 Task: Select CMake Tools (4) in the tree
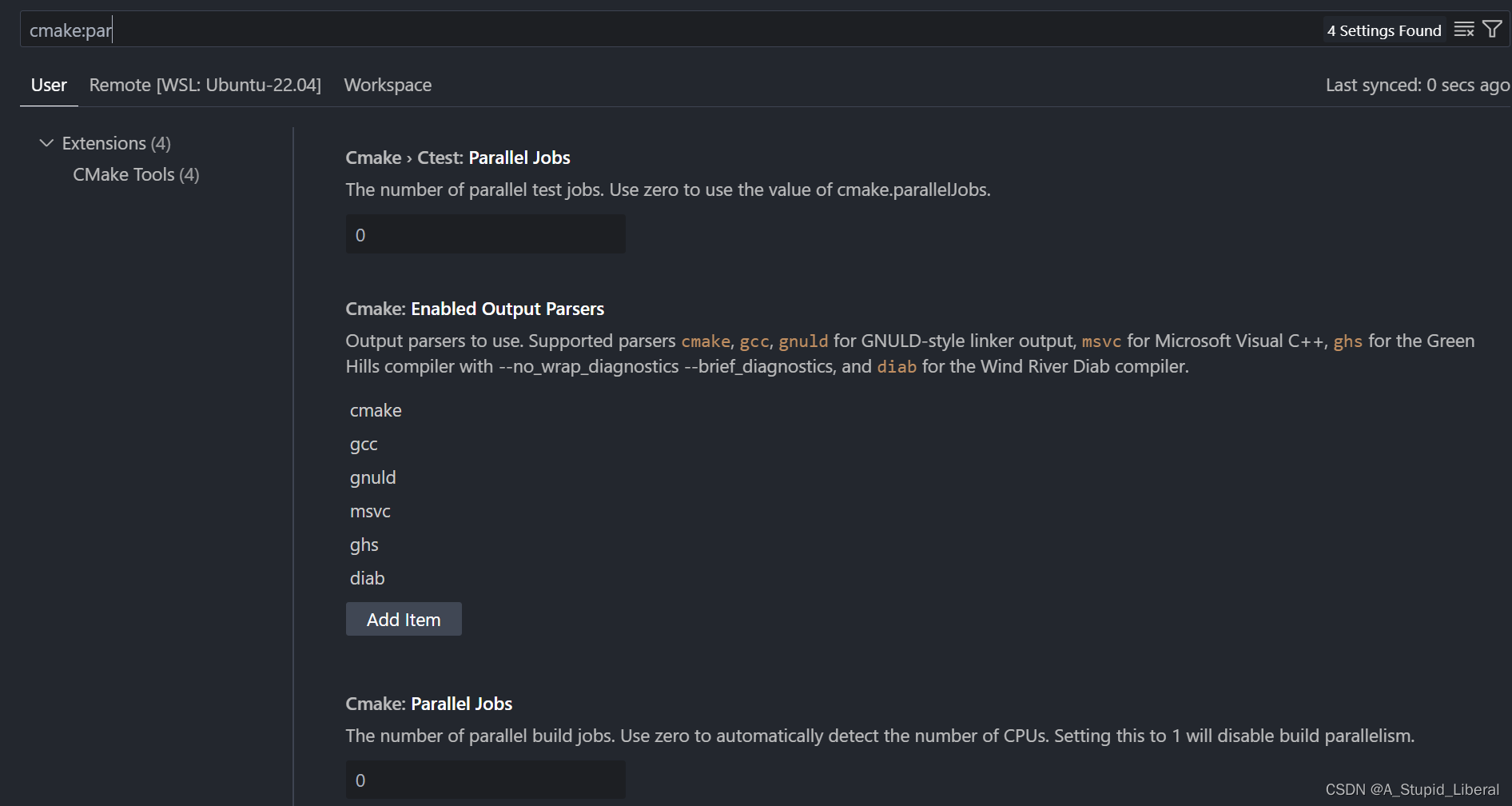coord(136,174)
